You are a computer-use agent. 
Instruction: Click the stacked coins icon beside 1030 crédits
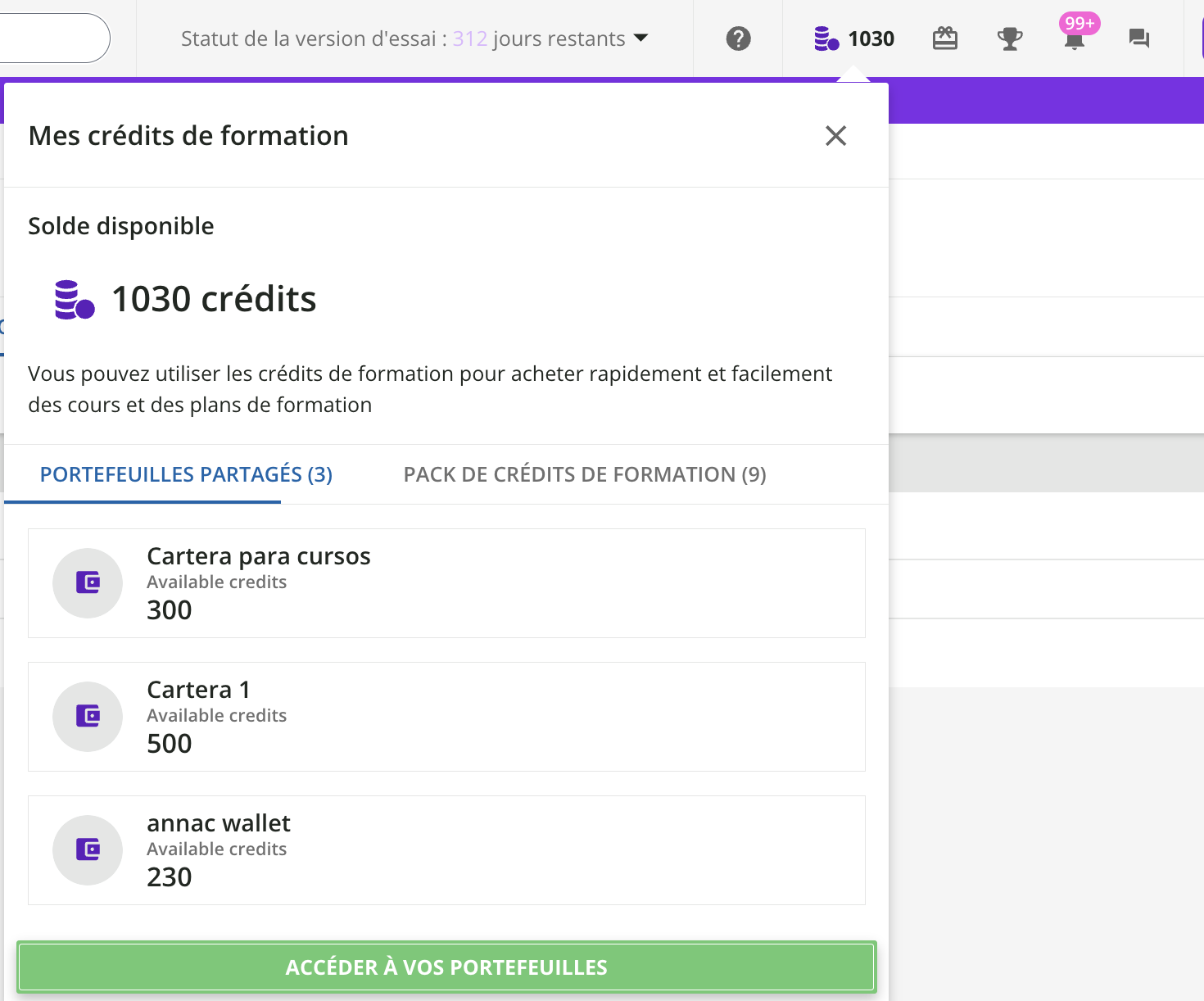[74, 300]
